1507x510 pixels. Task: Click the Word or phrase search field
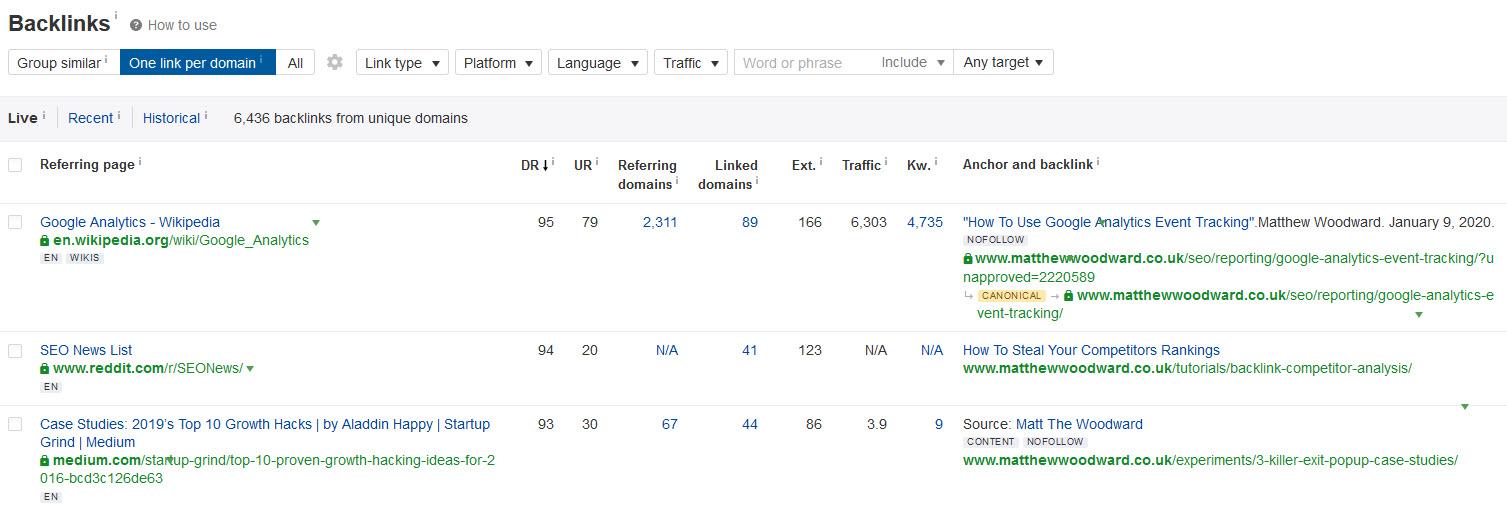(x=805, y=62)
